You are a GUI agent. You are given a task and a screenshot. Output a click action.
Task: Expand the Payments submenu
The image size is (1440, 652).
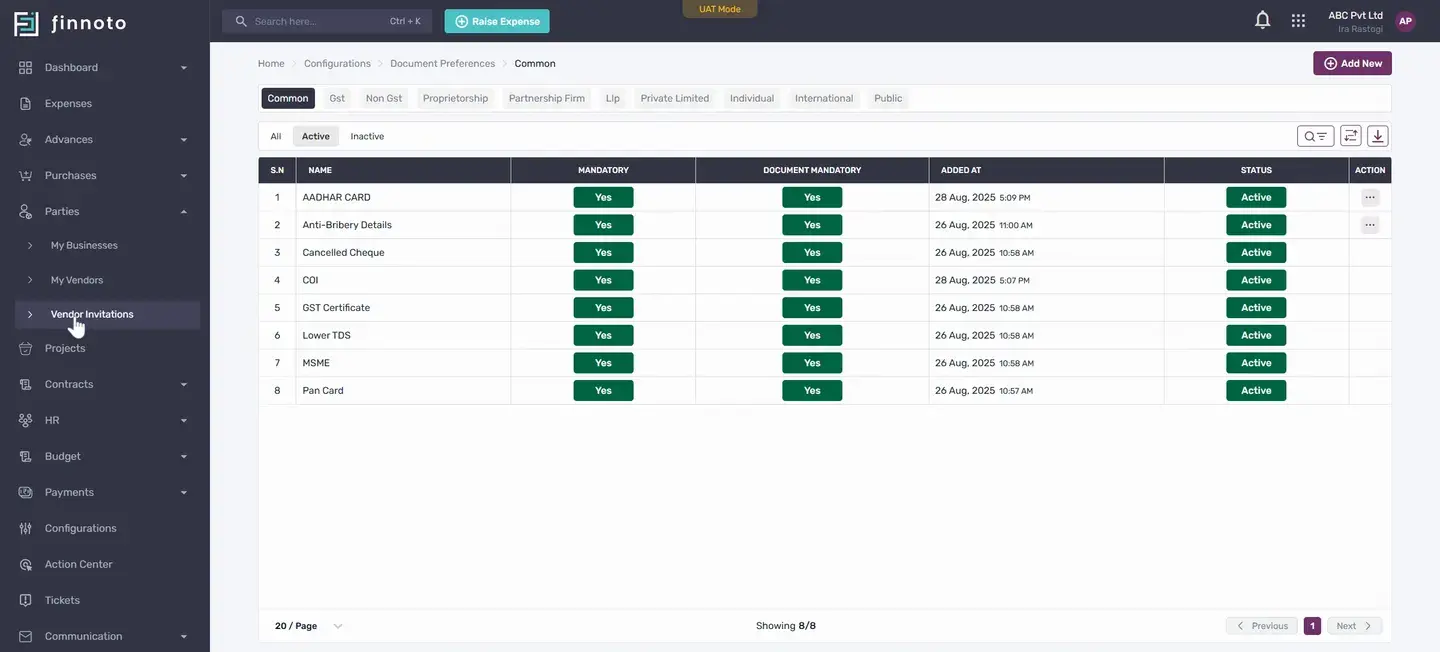(x=184, y=492)
